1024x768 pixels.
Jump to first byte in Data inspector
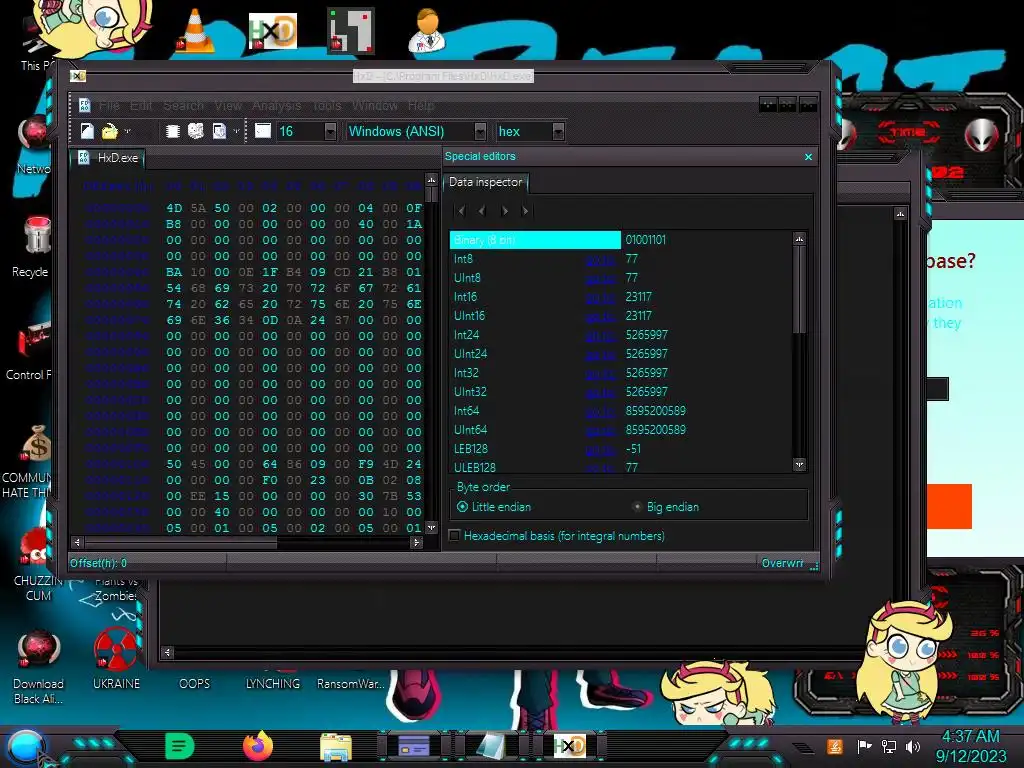pos(461,210)
